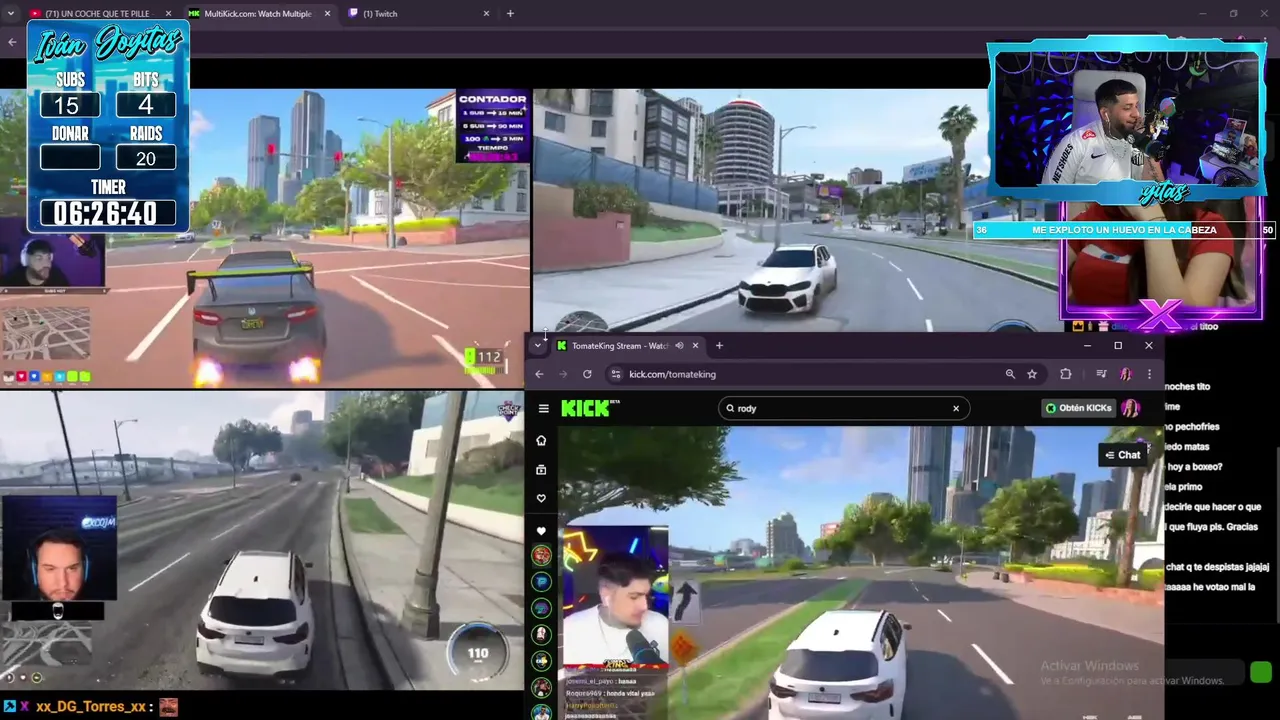Go back in the MultiKick window
The image size is (1280, 720).
click(x=12, y=42)
